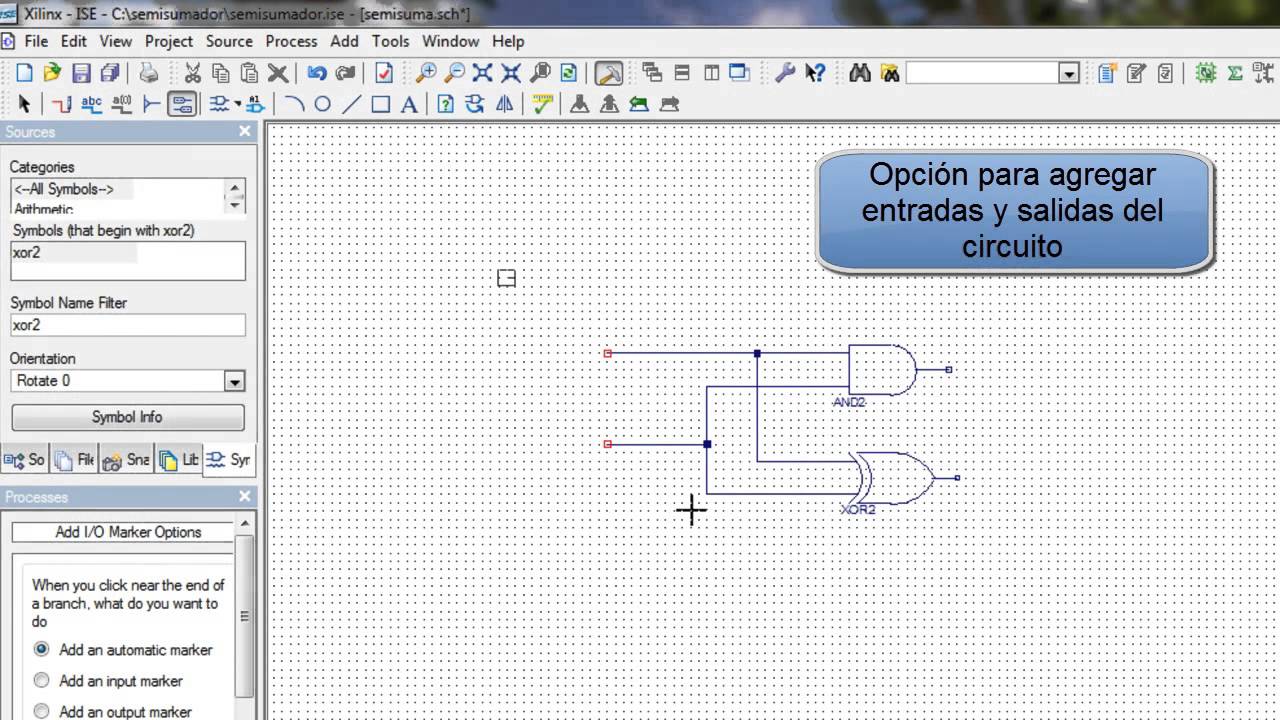The image size is (1280, 720).
Task: Select the Add Bus Tap tool
Action: tap(152, 104)
